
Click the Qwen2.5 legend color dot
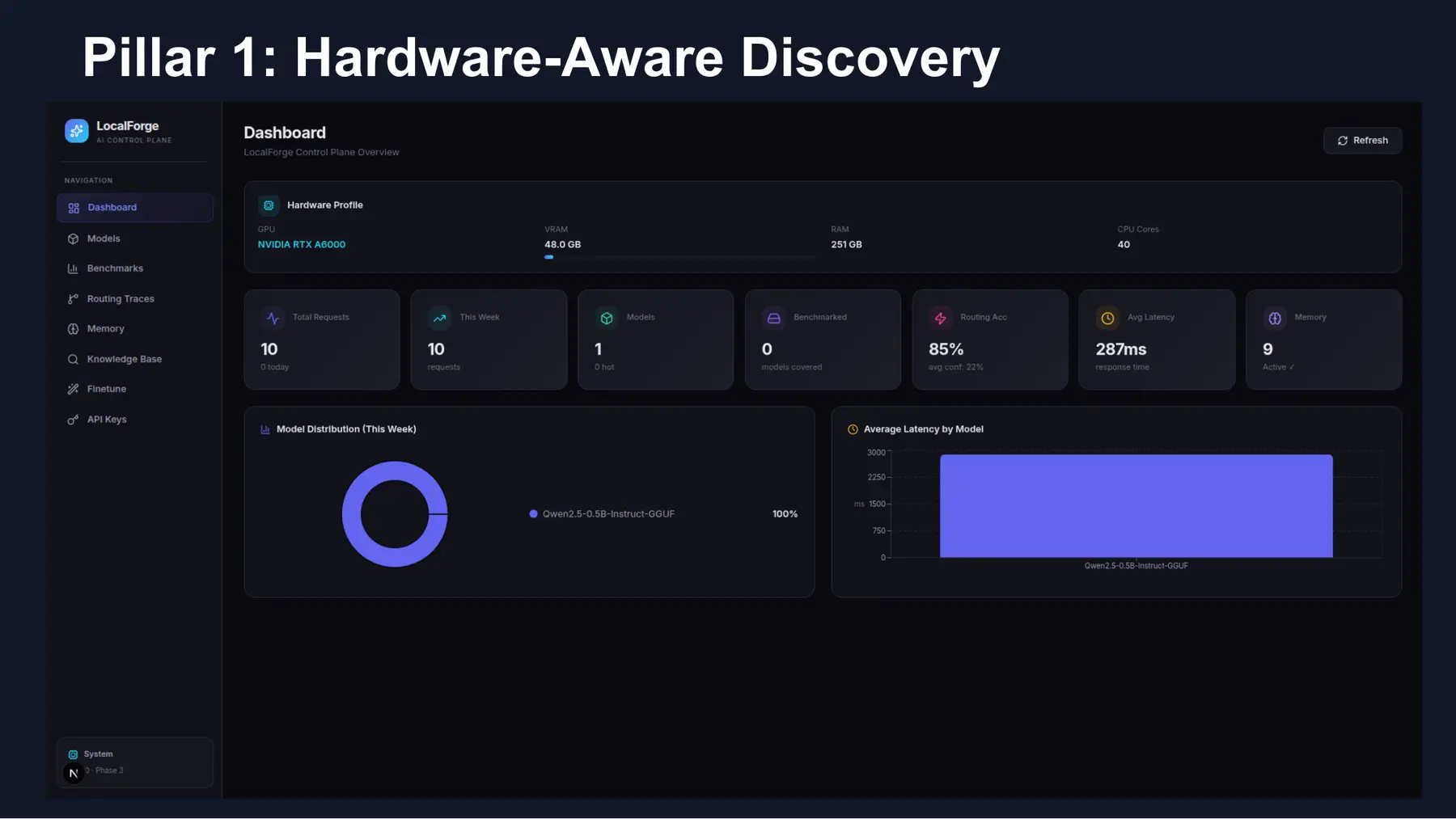[533, 514]
